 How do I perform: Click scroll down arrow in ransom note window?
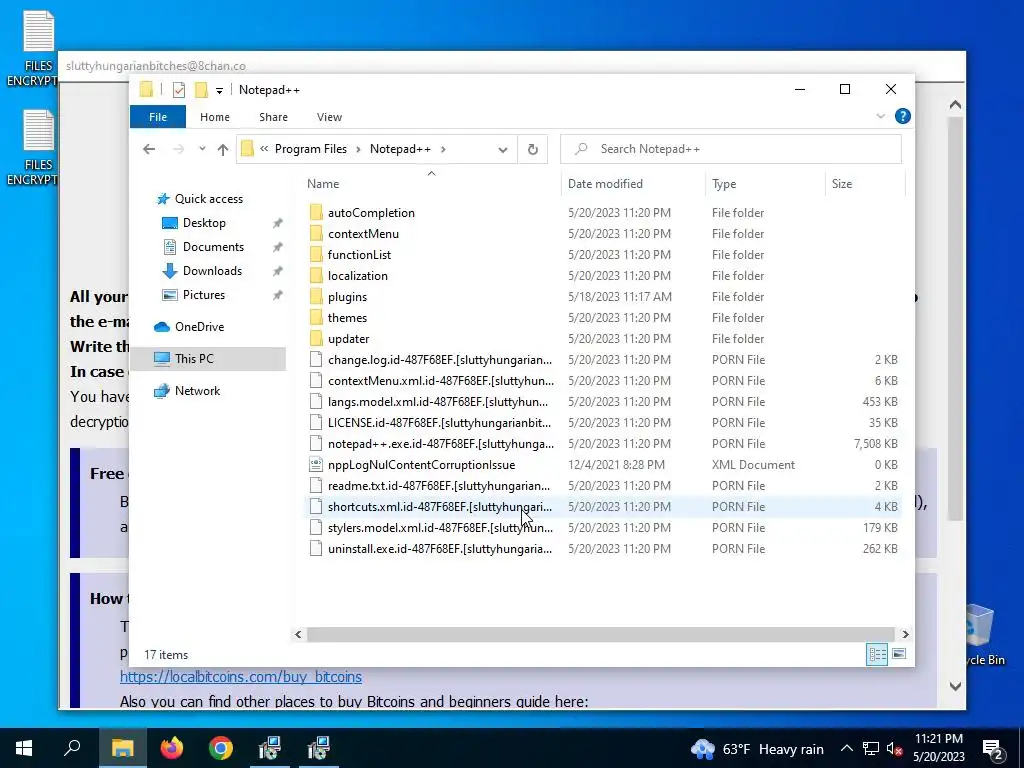pos(955,686)
